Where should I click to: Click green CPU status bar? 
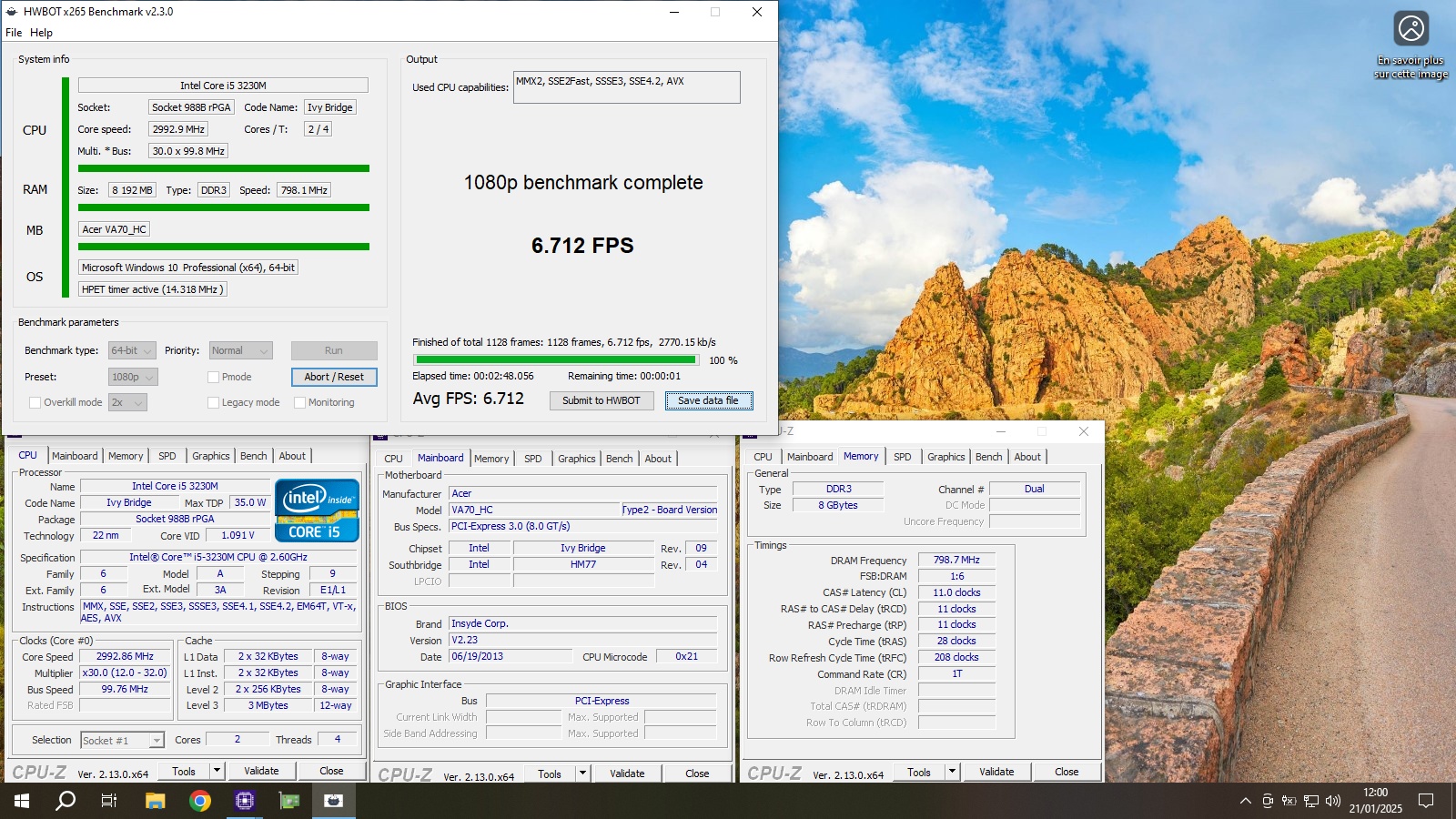pyautogui.click(x=224, y=168)
